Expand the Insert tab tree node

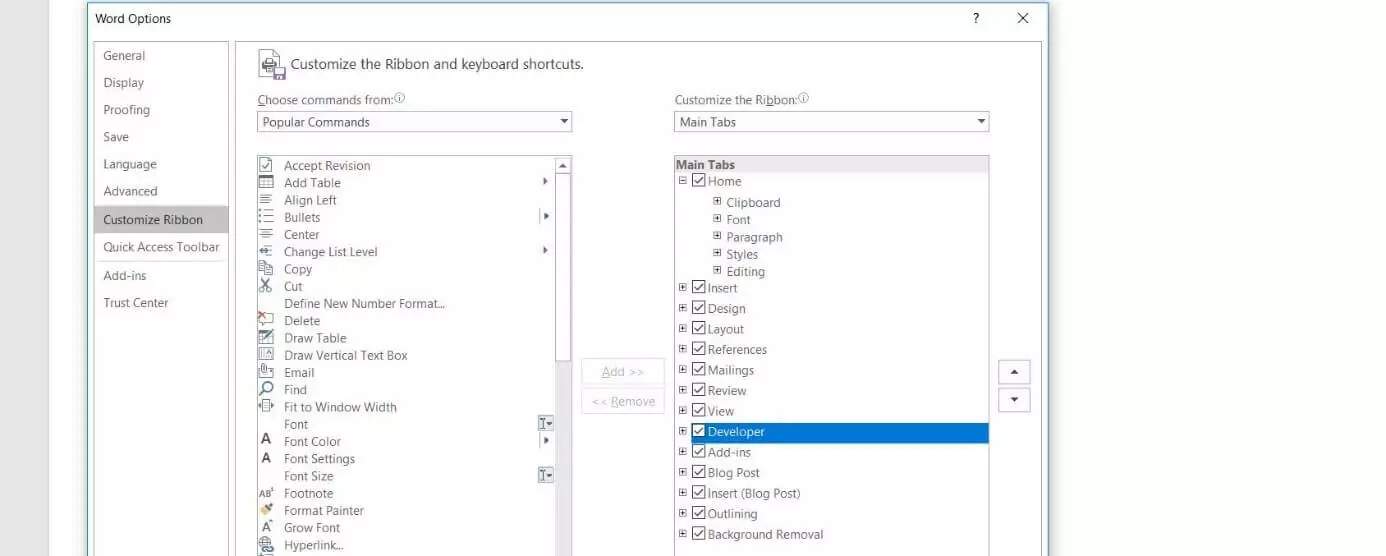(x=683, y=288)
